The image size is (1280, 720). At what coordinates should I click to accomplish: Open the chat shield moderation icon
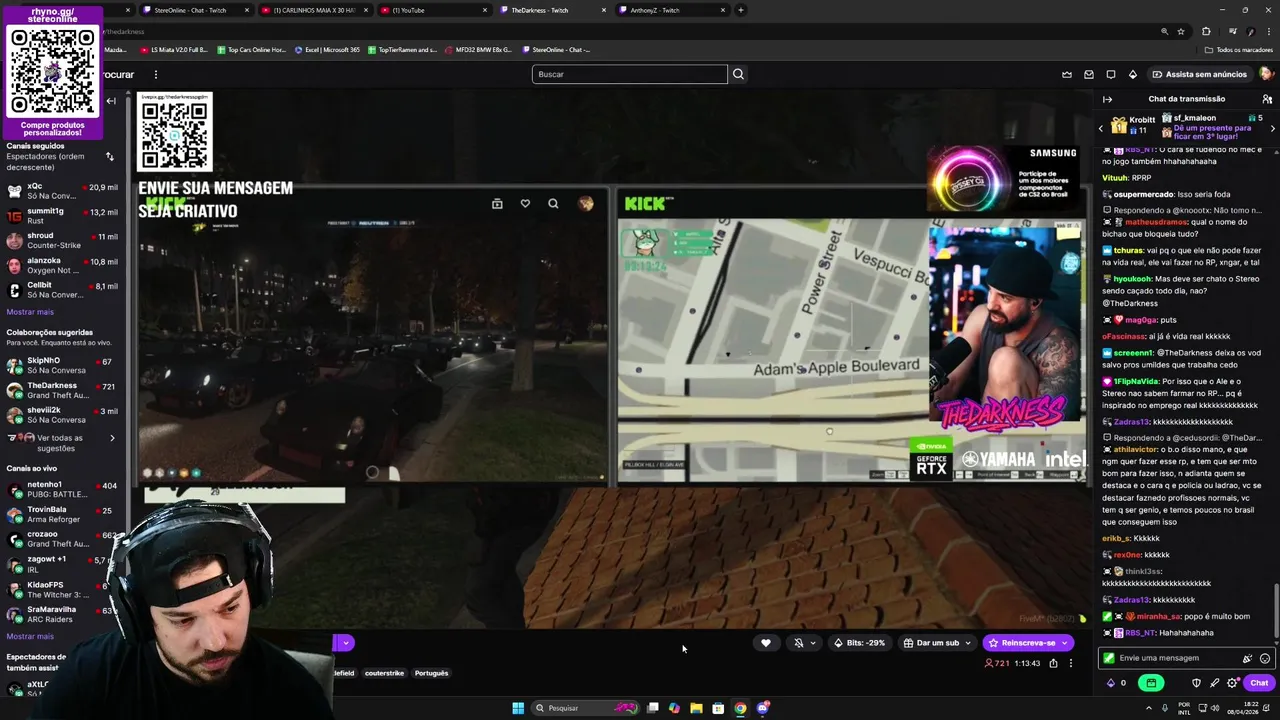(x=1196, y=683)
